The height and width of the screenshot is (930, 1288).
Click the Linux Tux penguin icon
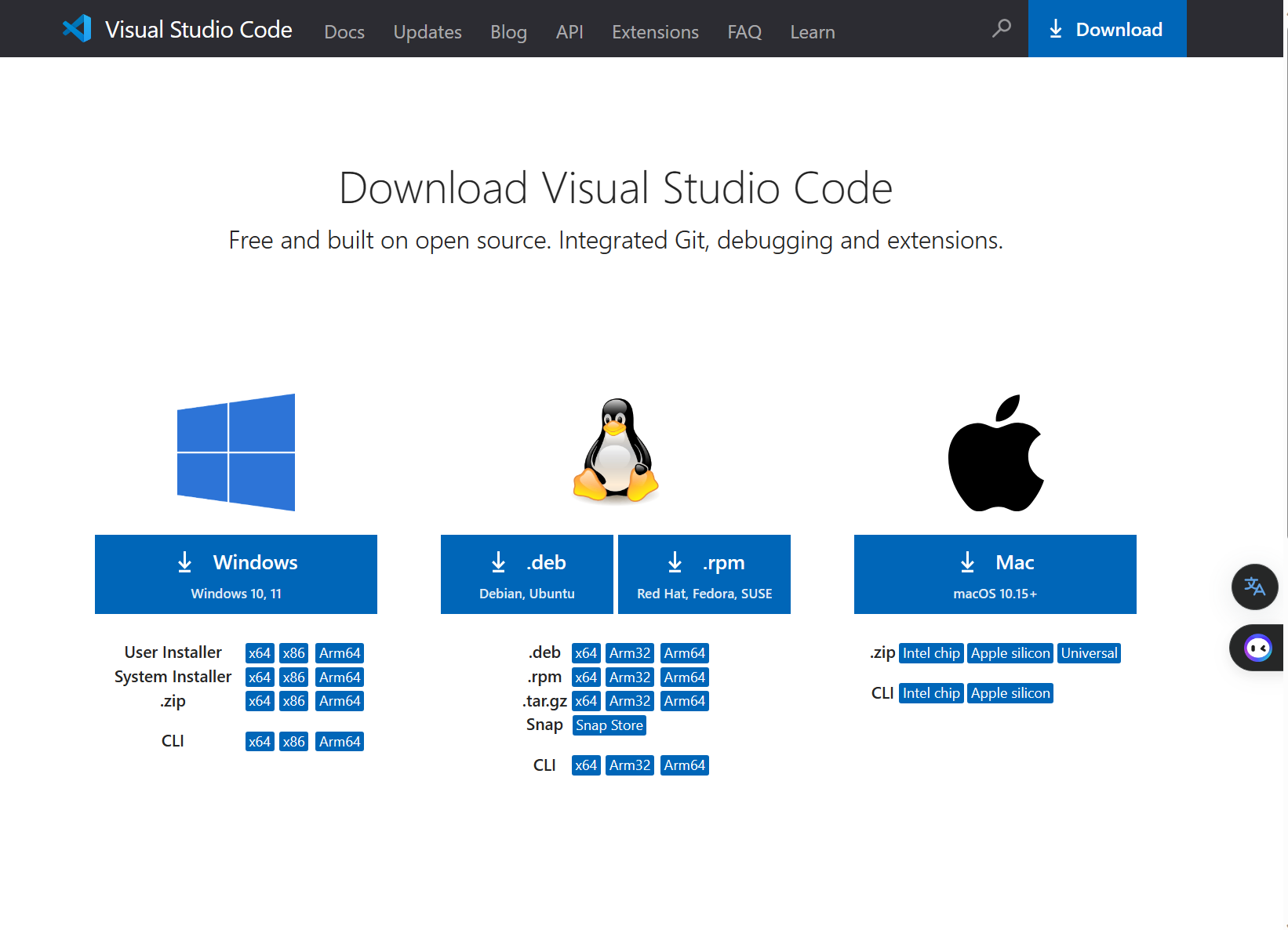click(616, 451)
